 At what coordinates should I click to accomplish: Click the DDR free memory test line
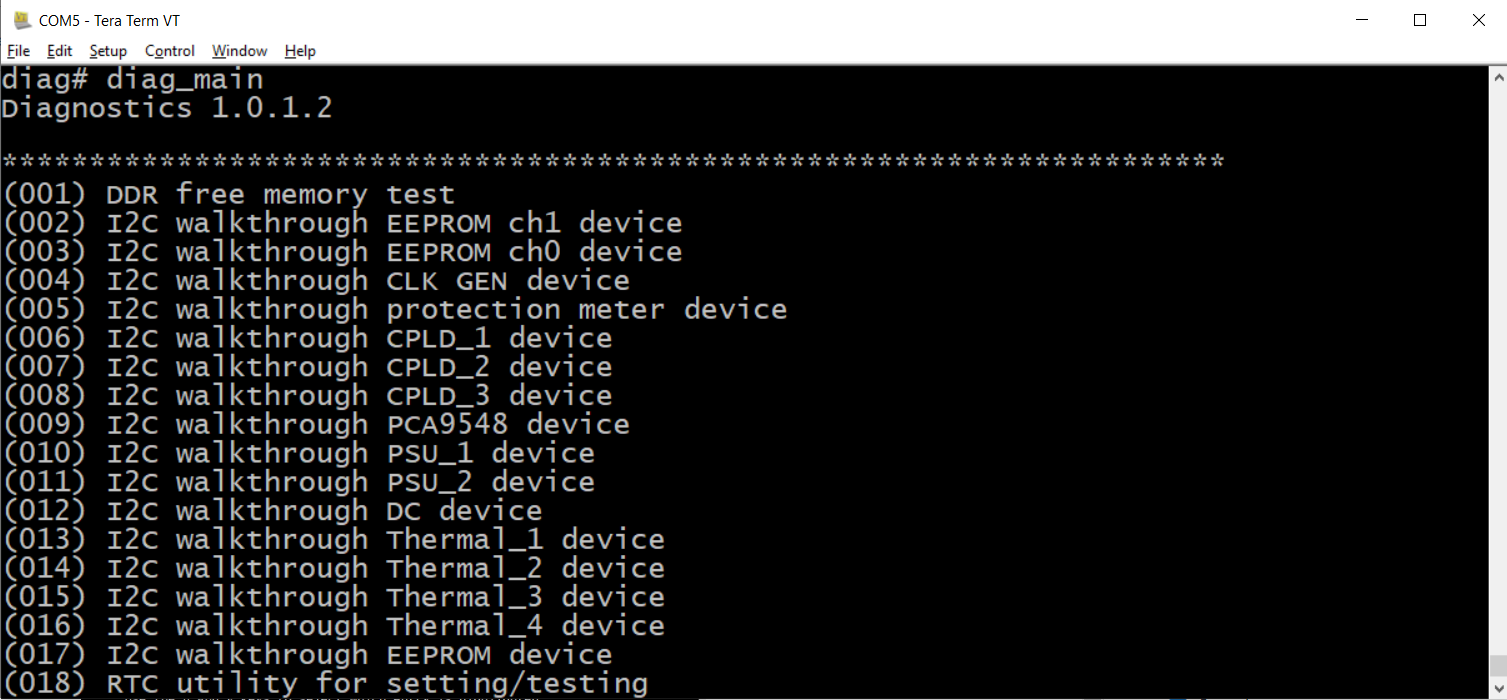click(x=228, y=194)
